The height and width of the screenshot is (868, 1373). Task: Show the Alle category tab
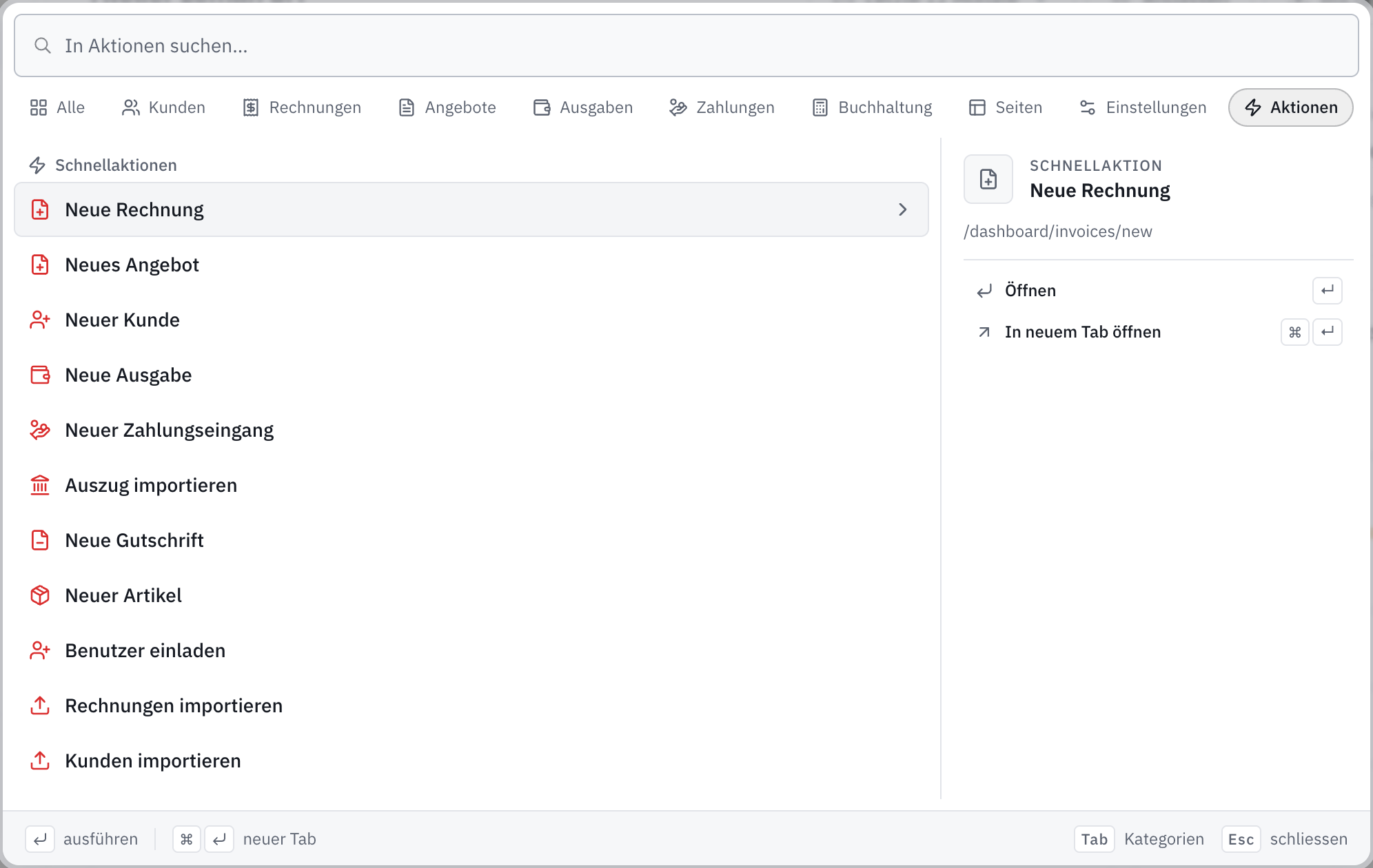[x=57, y=107]
